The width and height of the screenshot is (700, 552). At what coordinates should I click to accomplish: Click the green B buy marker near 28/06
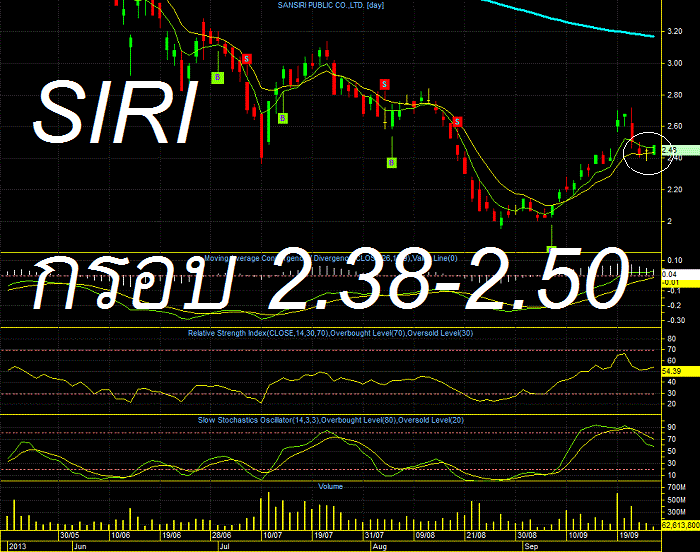click(217, 77)
